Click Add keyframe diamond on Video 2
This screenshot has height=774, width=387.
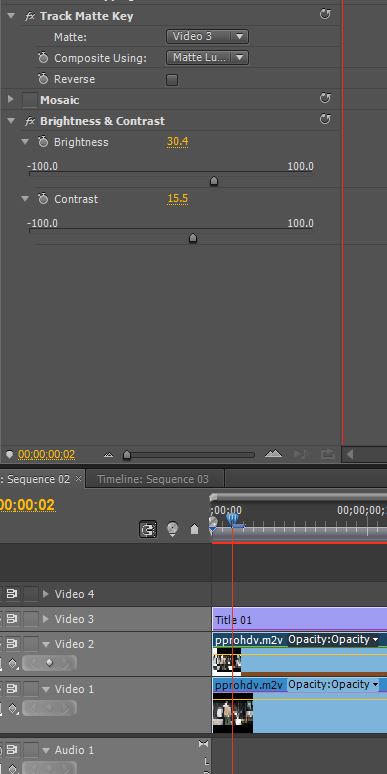(49, 663)
